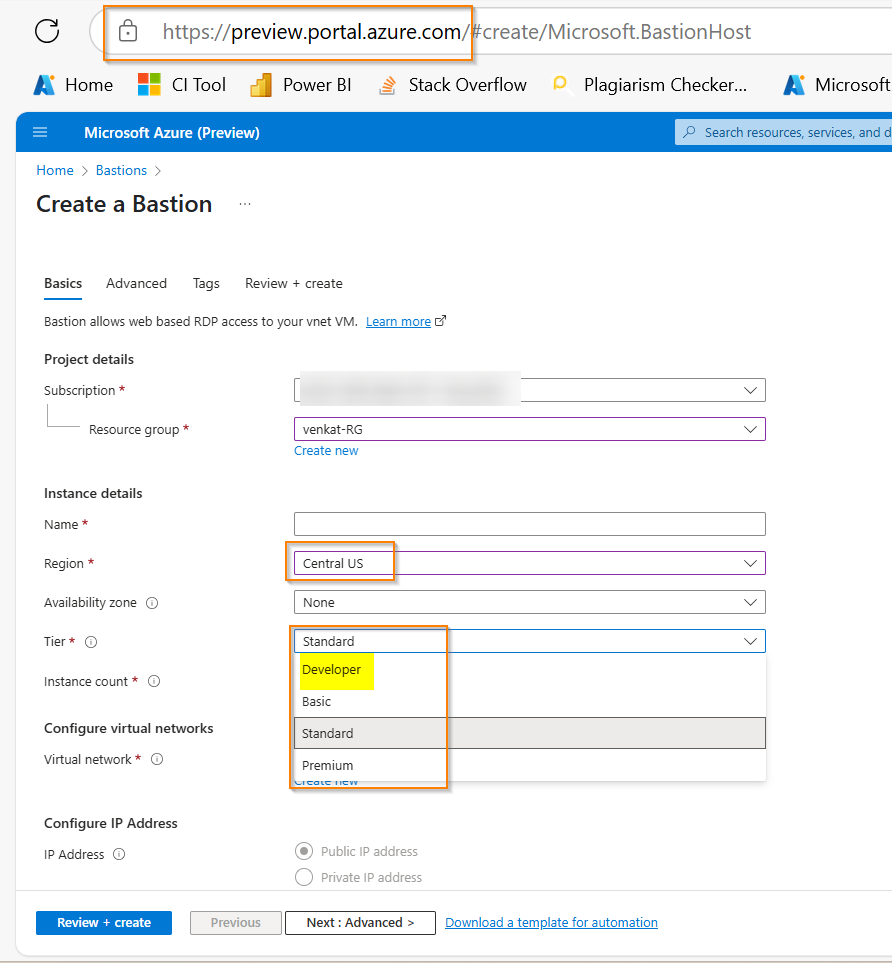Focus the Name input field

click(530, 524)
